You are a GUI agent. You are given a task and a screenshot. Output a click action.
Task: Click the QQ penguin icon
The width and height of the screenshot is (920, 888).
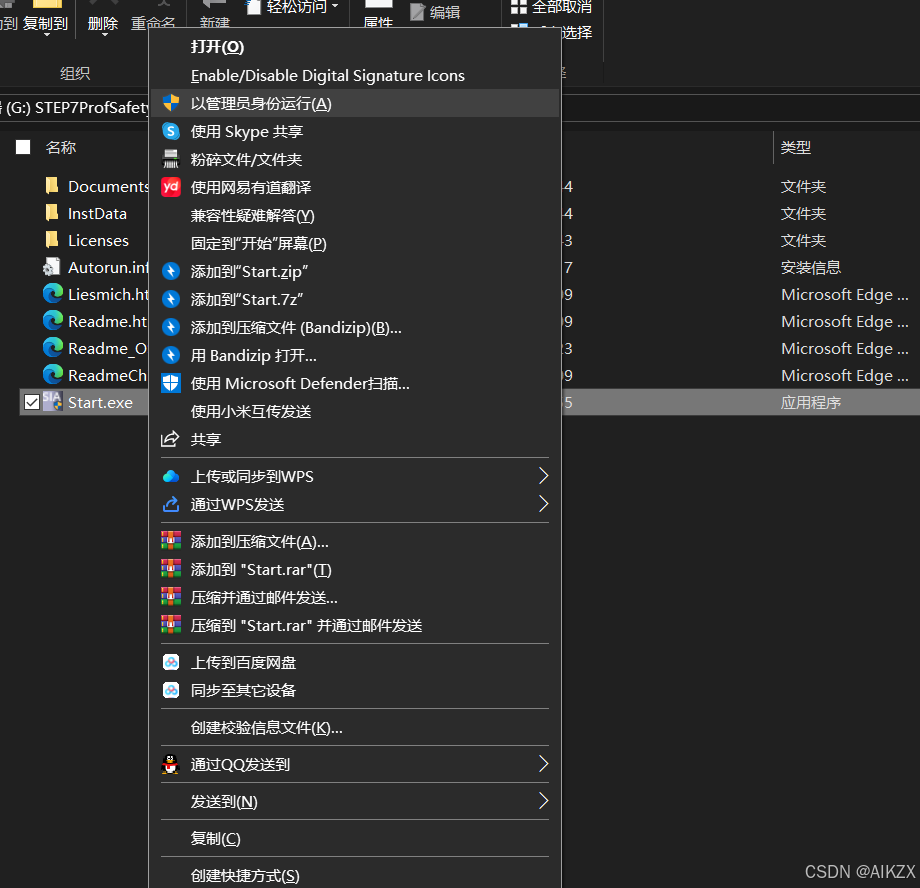click(170, 764)
